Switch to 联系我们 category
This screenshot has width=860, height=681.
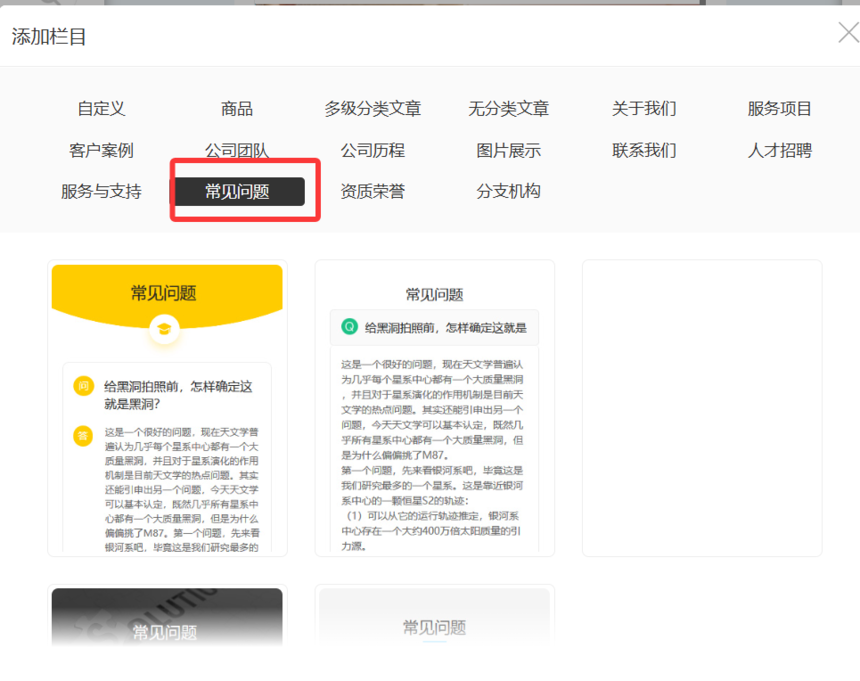tap(644, 151)
